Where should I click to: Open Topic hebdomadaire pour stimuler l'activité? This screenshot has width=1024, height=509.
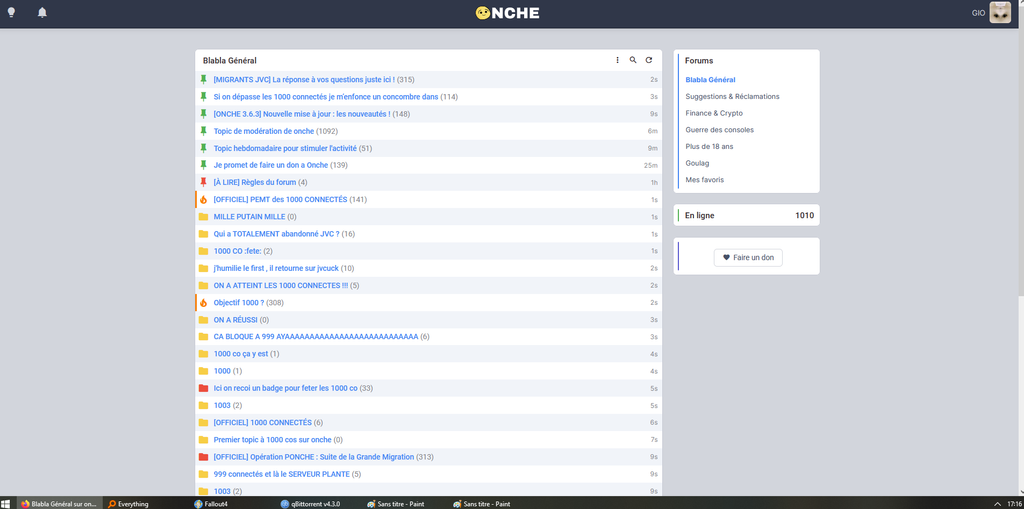pos(285,148)
